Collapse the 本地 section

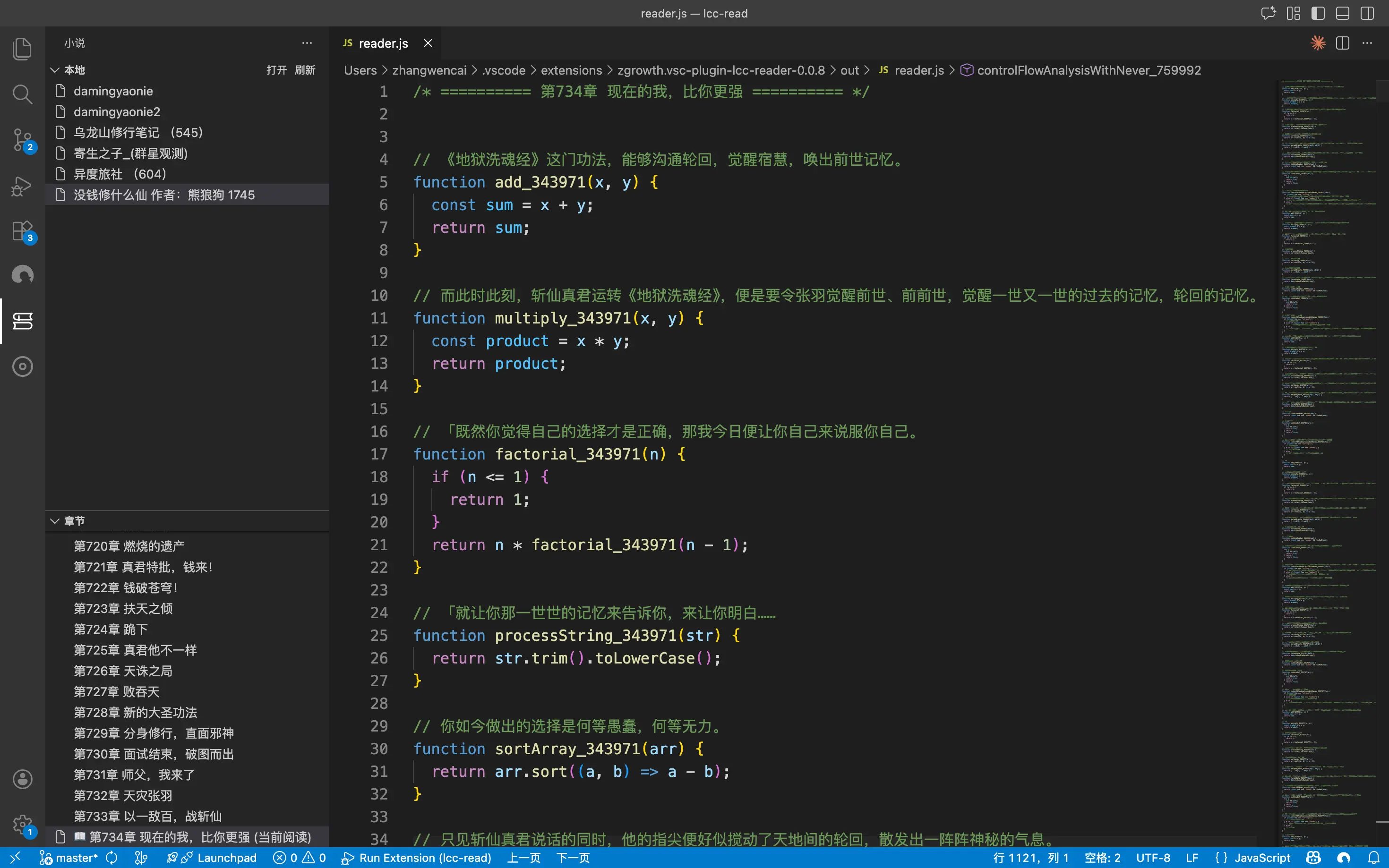(55, 70)
